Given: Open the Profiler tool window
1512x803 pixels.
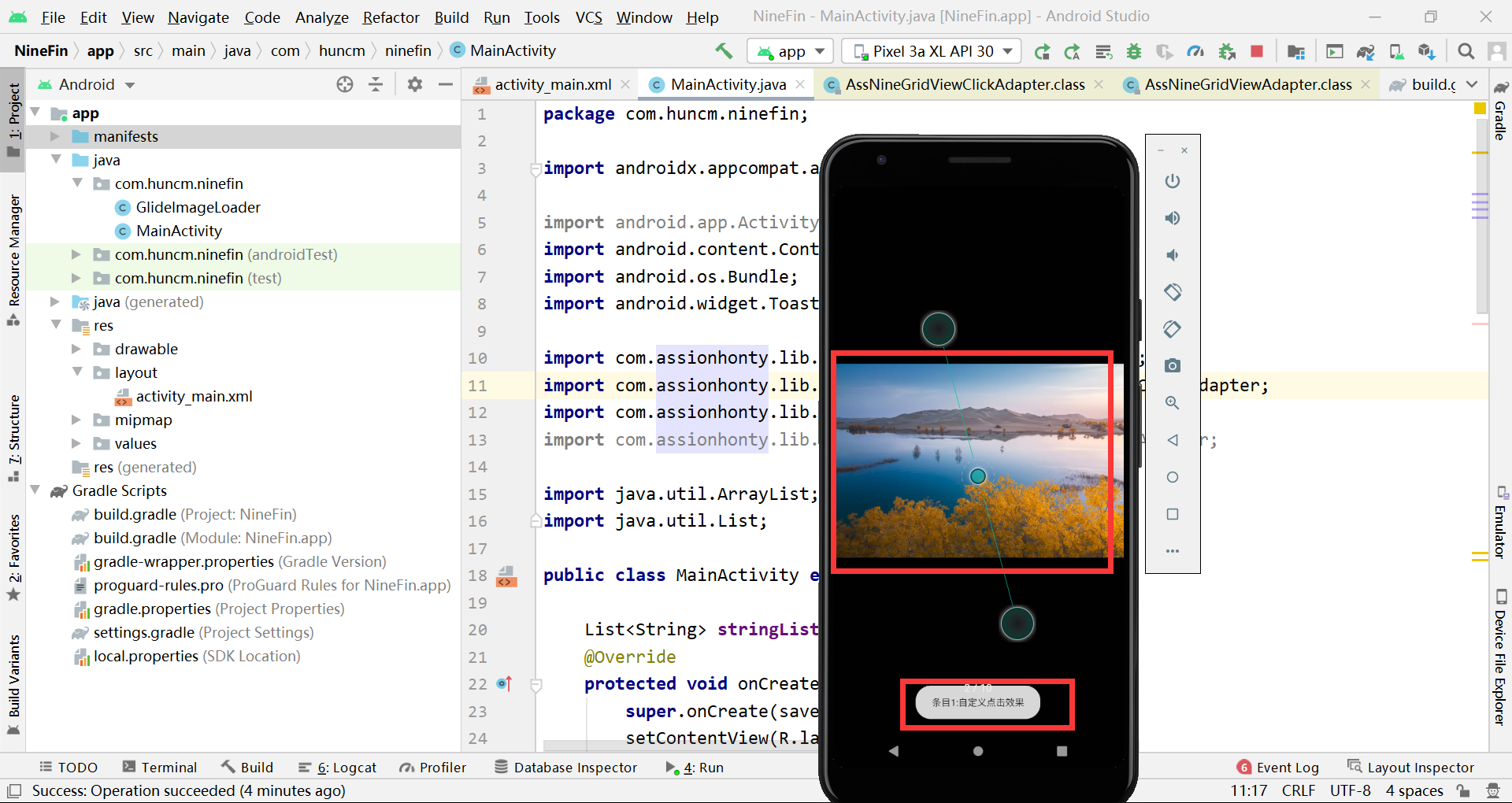Looking at the screenshot, I should 433,768.
